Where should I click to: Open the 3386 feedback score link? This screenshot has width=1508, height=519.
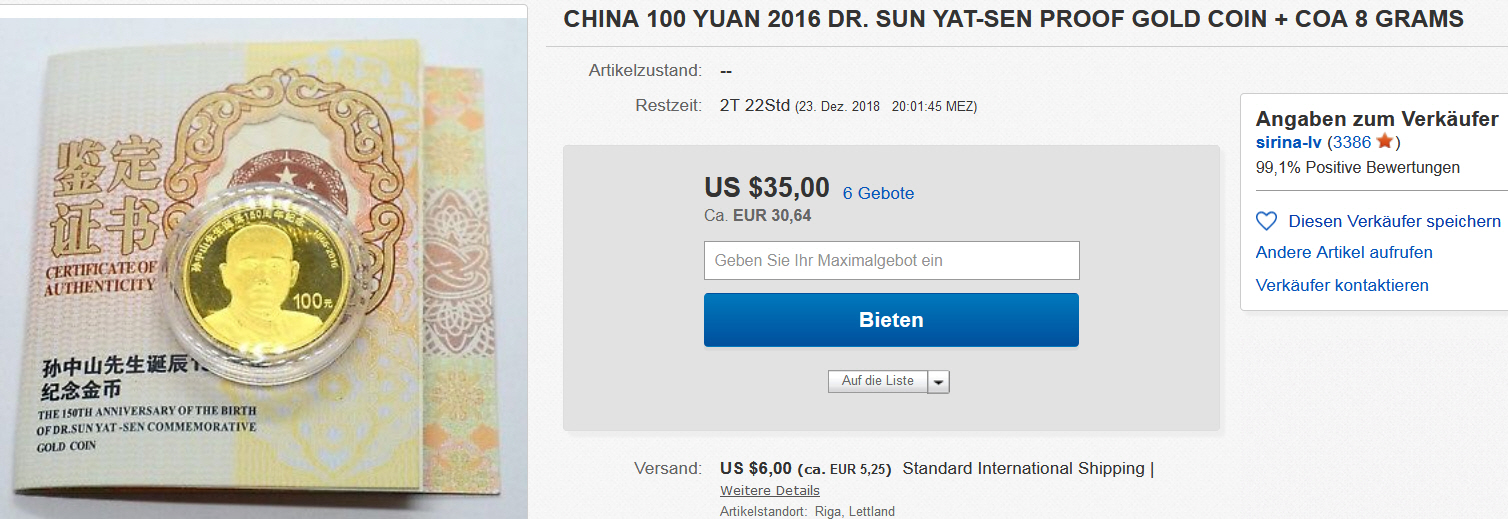click(1351, 142)
